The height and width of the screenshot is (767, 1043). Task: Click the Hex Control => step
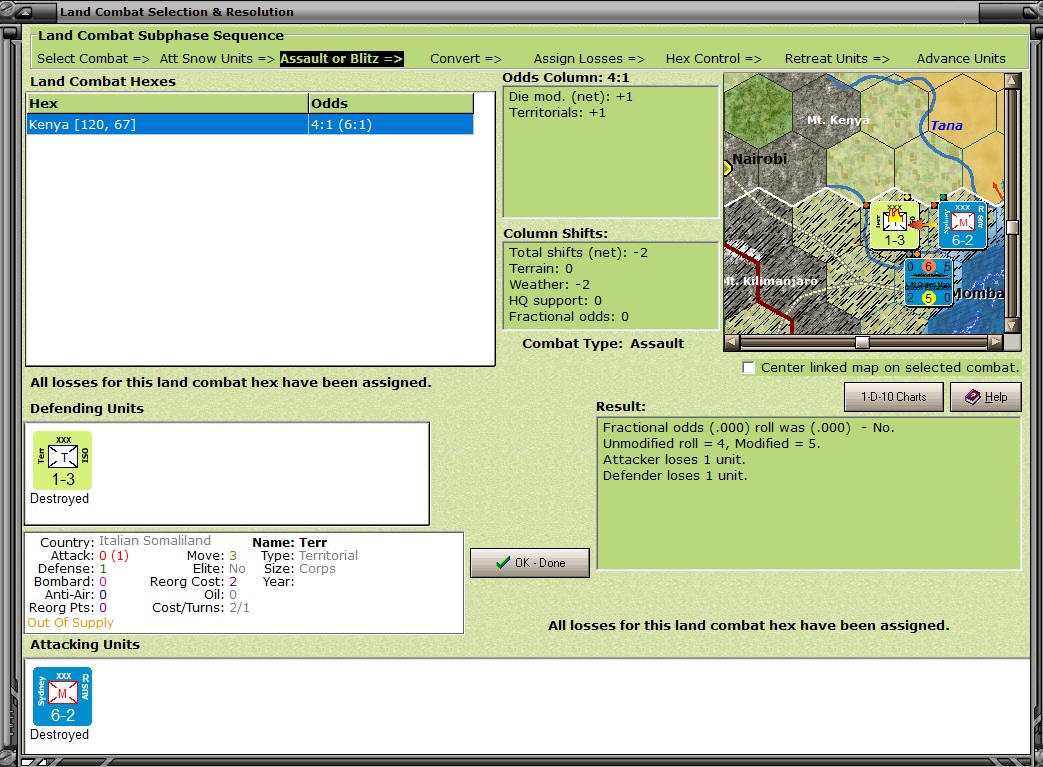click(x=713, y=59)
